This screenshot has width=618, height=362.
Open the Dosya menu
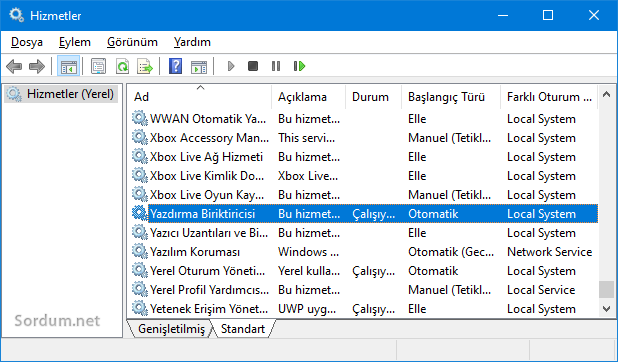tap(27, 42)
